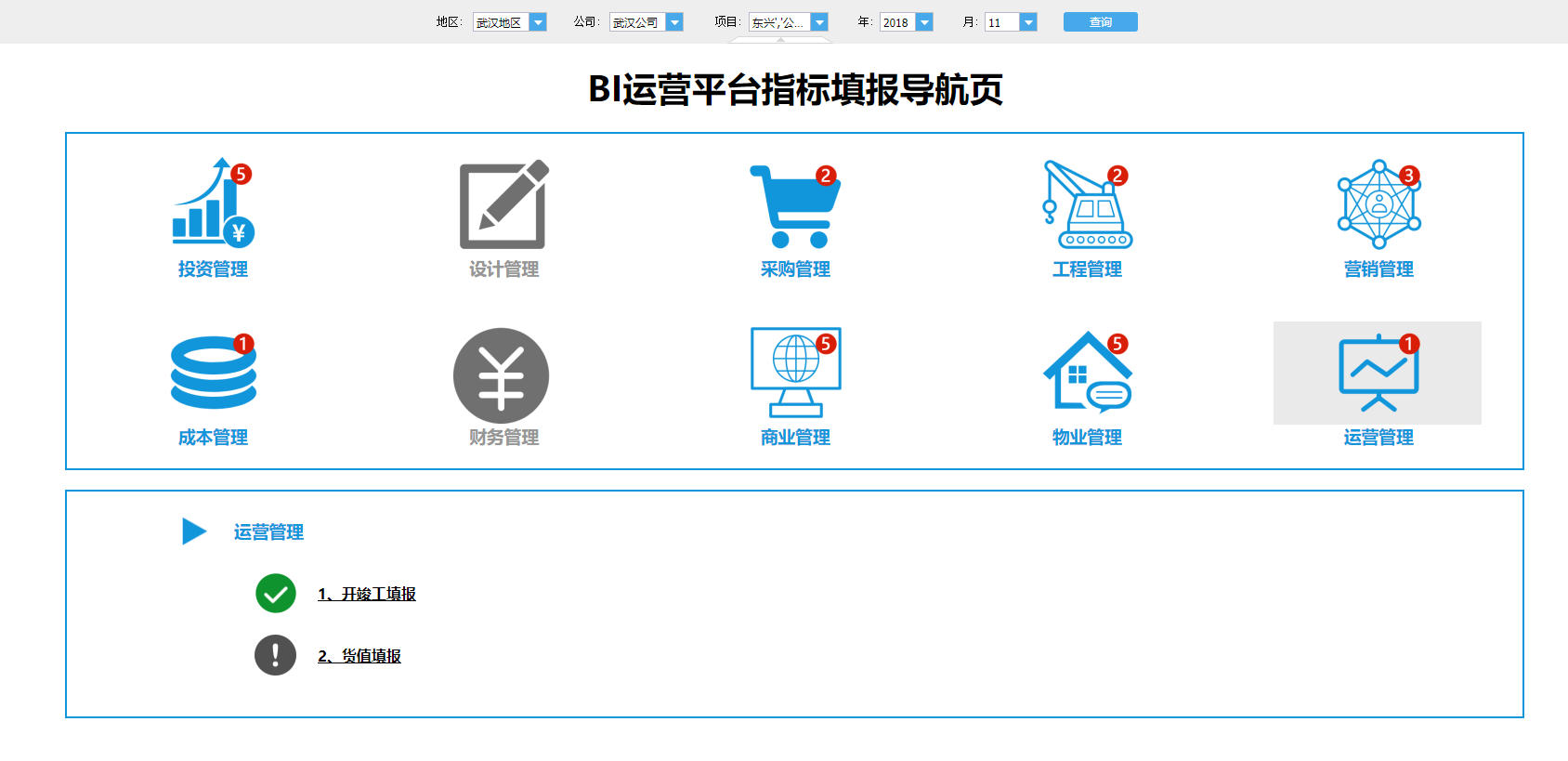The height and width of the screenshot is (761, 1568).
Task: Click the red badge 2 on 采购管理
Action: click(826, 176)
